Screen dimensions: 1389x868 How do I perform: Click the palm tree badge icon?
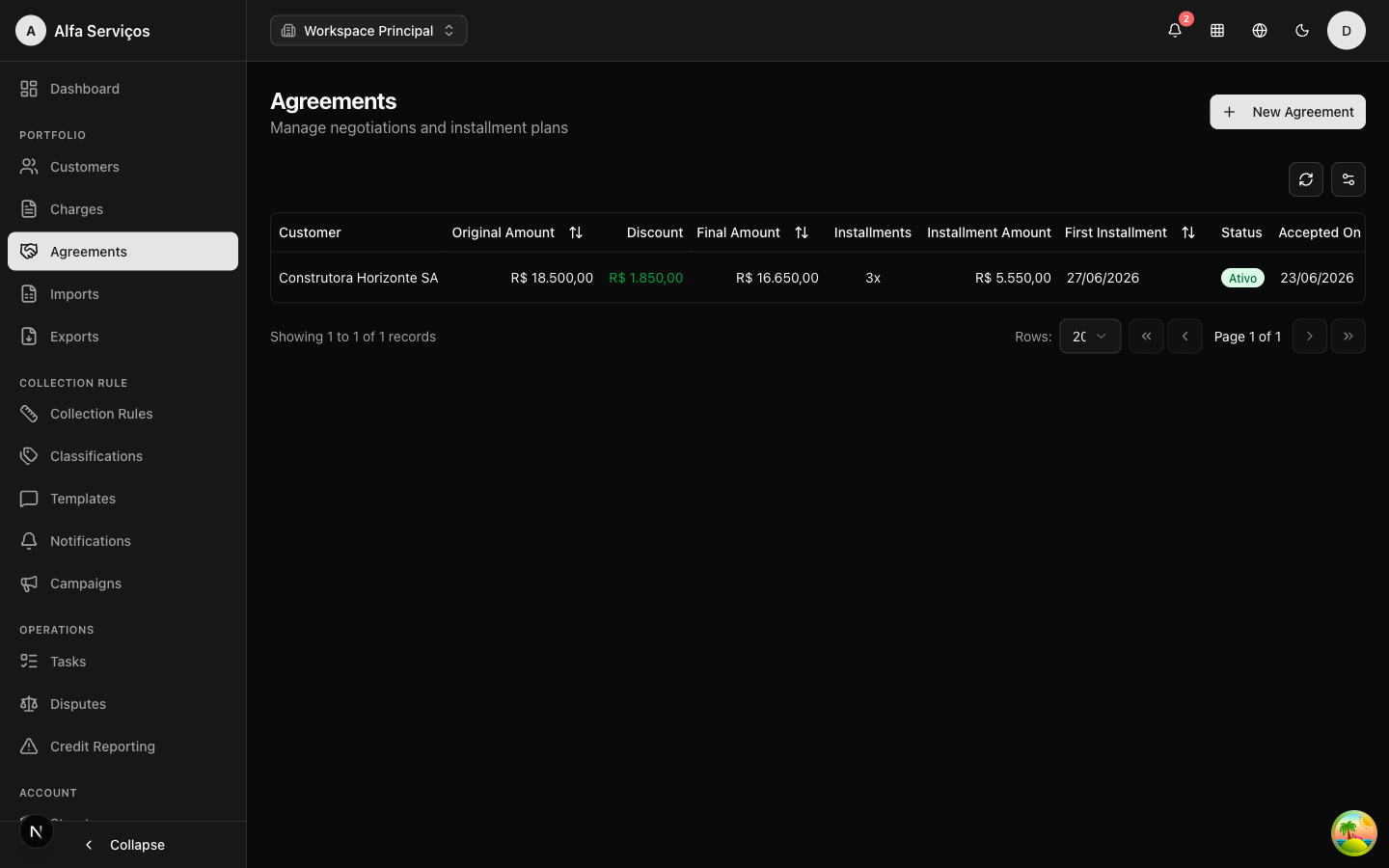pyautogui.click(x=1354, y=833)
